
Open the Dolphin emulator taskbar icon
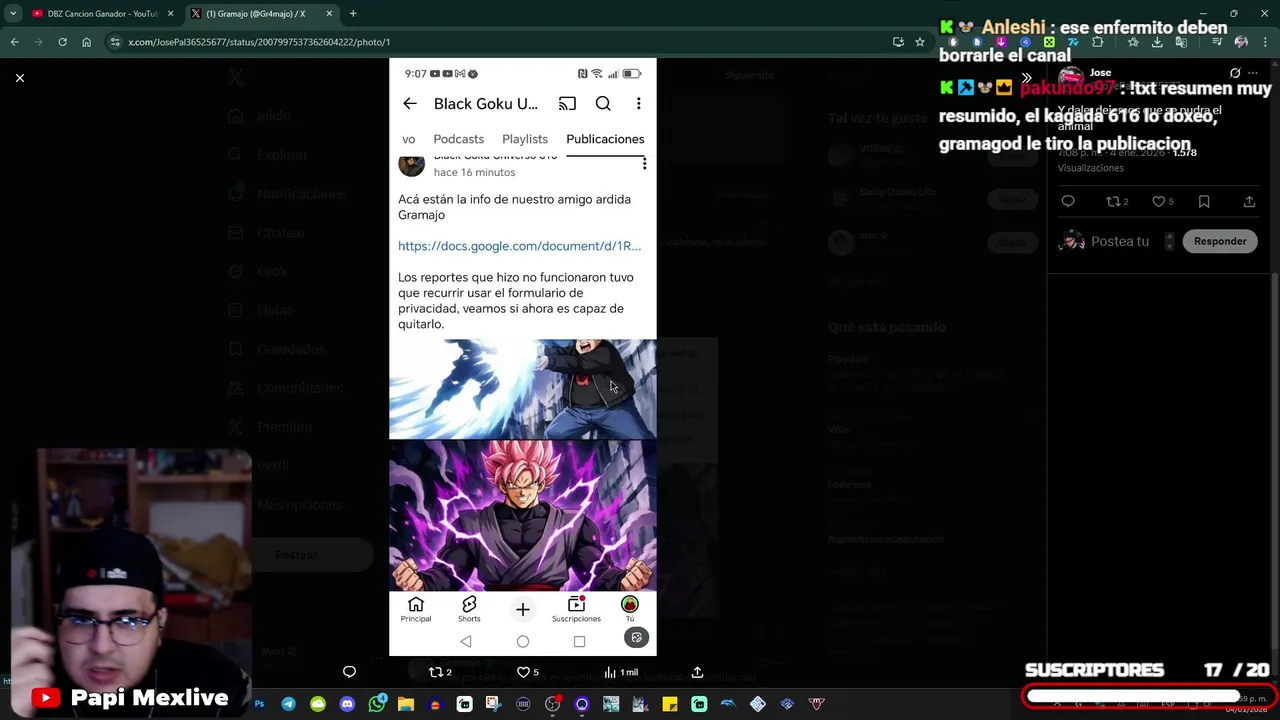[x=728, y=704]
